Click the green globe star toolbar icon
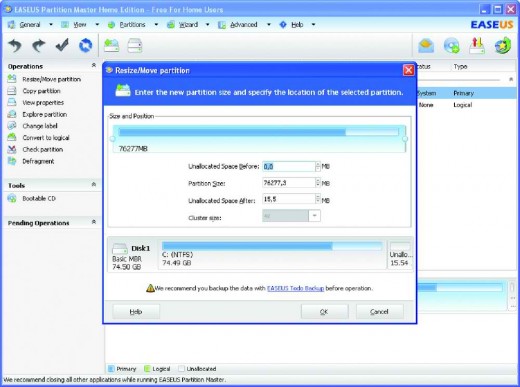The height and width of the screenshot is (387, 520). coord(503,46)
